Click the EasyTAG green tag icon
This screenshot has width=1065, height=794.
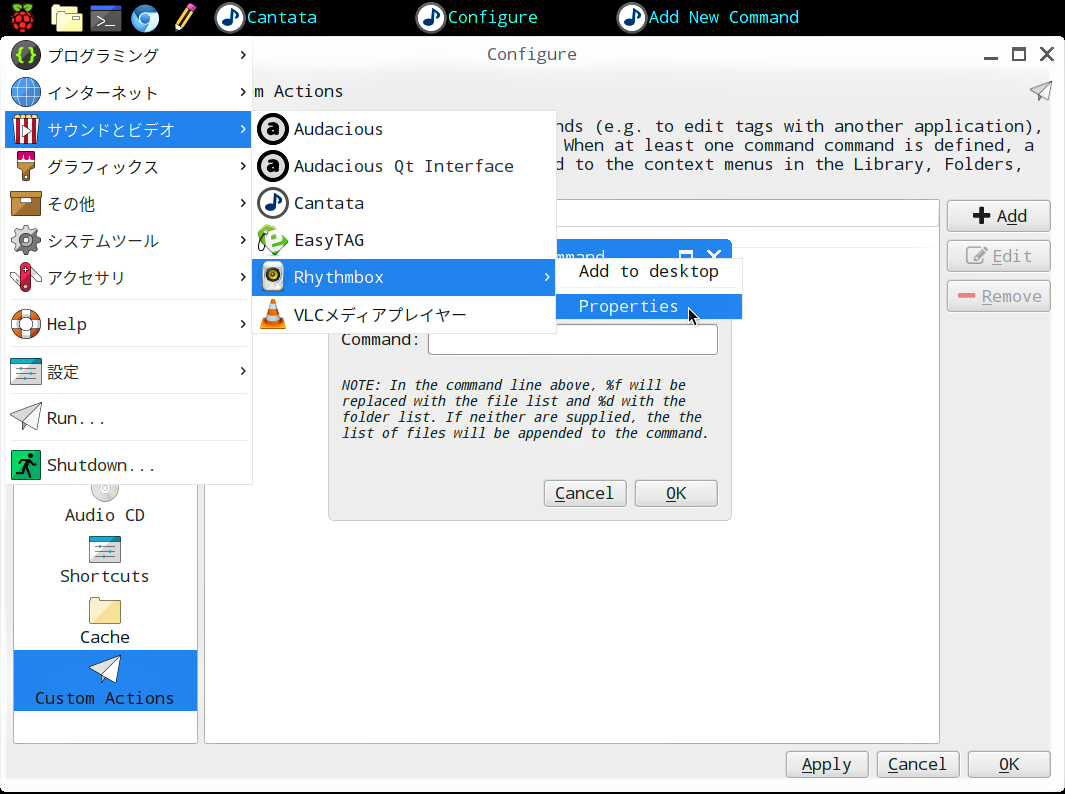click(x=273, y=240)
